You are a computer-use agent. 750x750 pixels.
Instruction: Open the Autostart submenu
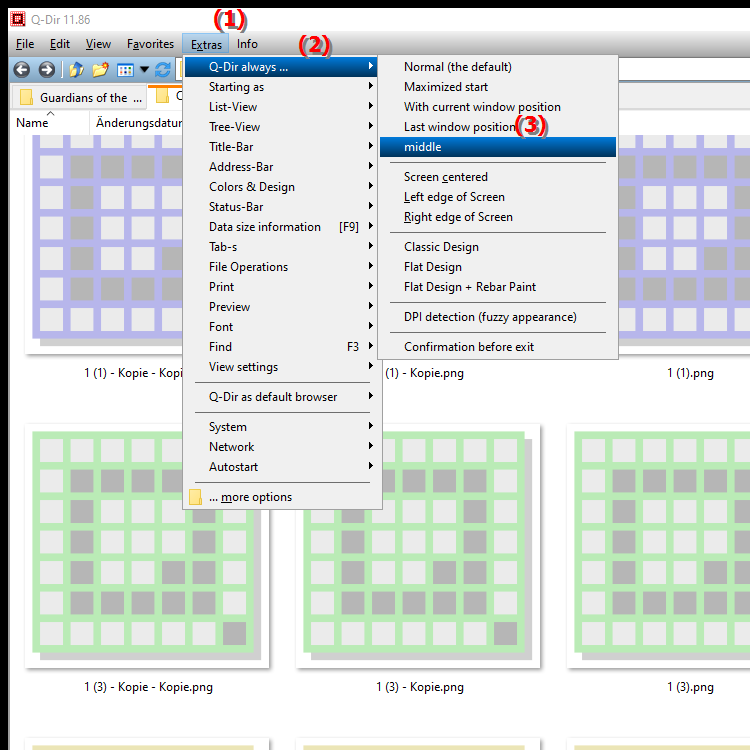281,467
